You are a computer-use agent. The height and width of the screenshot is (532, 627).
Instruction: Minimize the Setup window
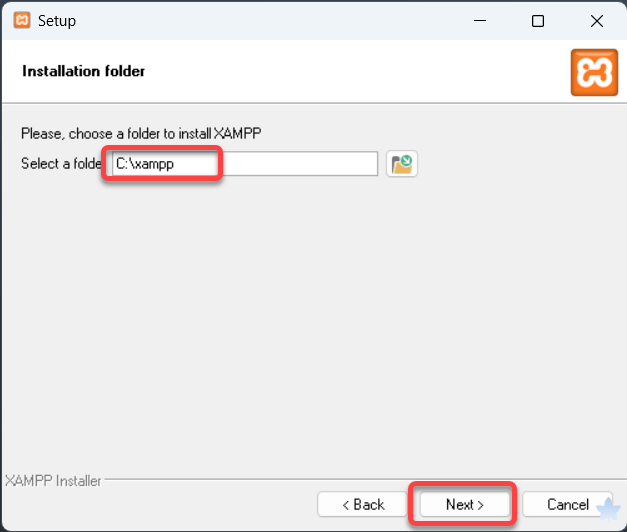pos(480,21)
